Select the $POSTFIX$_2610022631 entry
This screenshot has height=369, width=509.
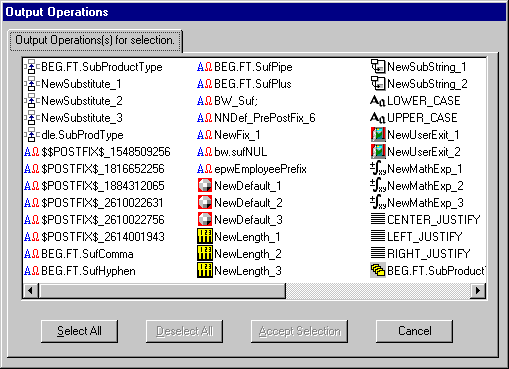(102, 203)
